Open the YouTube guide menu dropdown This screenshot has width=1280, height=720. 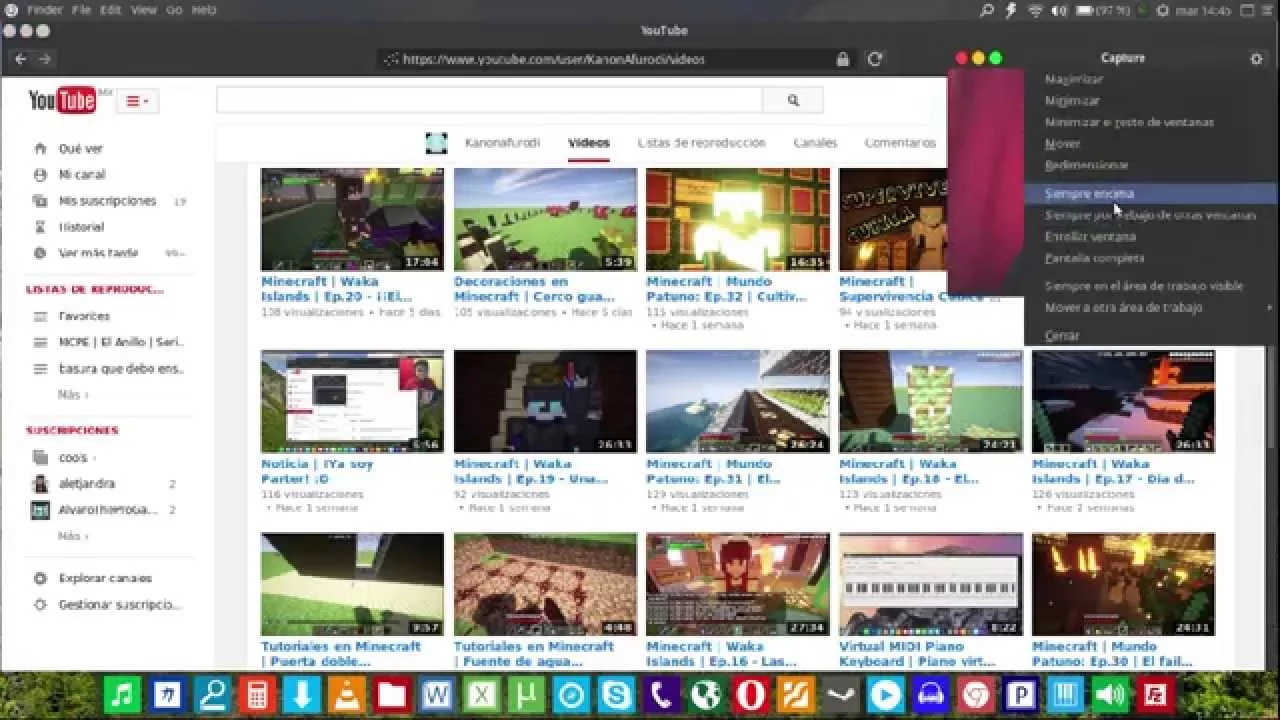click(x=137, y=101)
